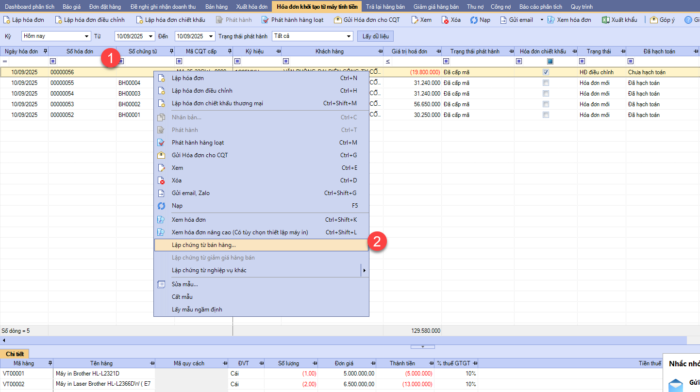Click the Gửi email toolbar icon
The width and height of the screenshot is (700, 392).
click(503, 20)
